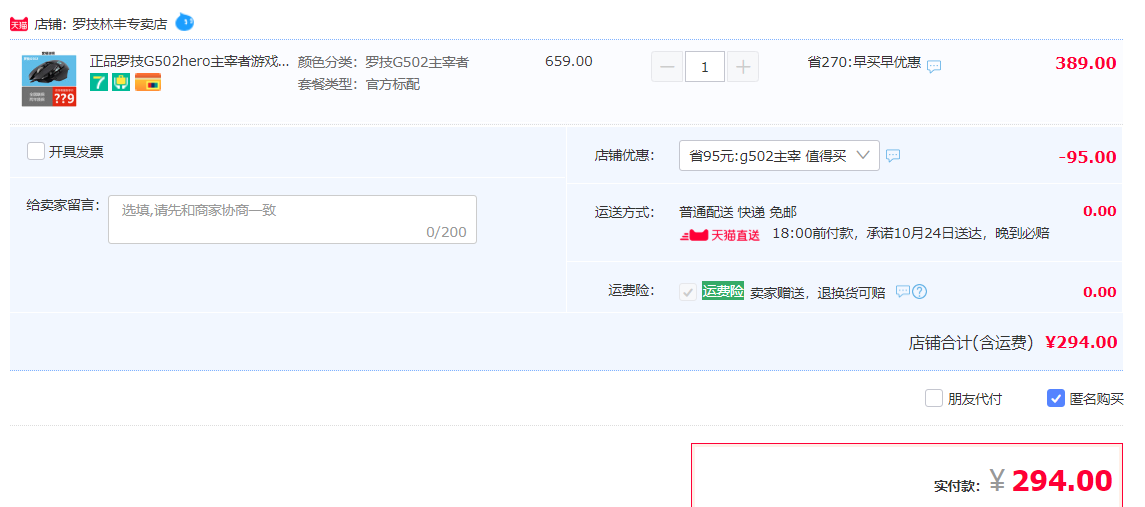
Task: Decrease quantity with the minus button
Action: coord(667,67)
